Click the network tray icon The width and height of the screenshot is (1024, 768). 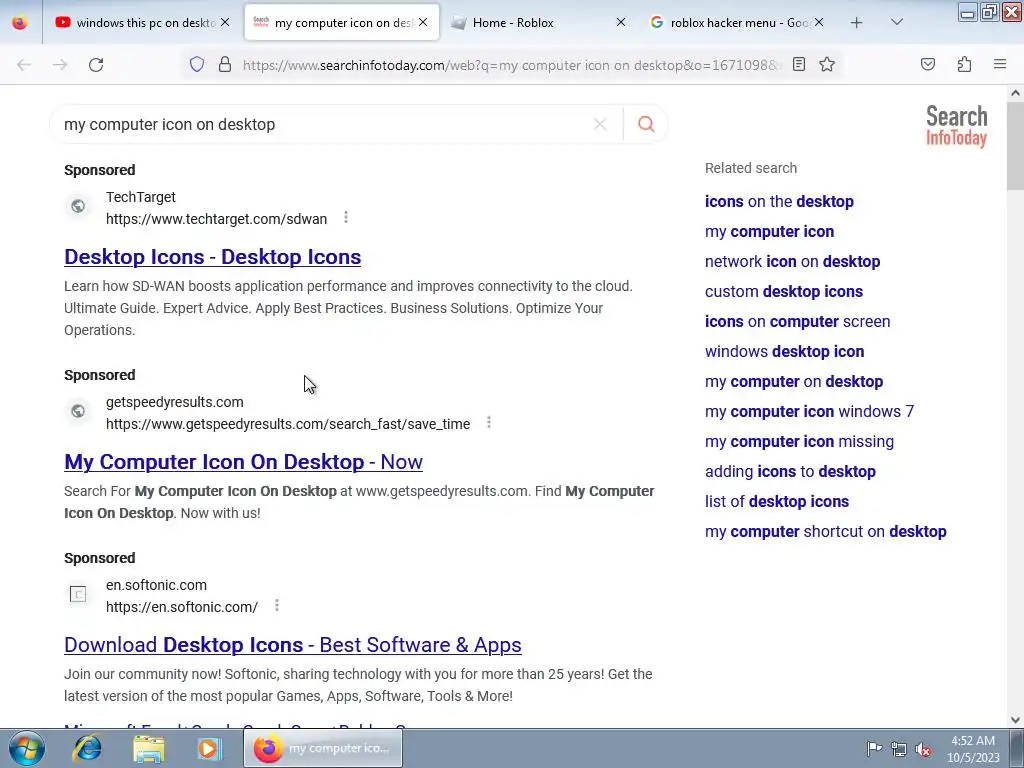pyautogui.click(x=899, y=749)
